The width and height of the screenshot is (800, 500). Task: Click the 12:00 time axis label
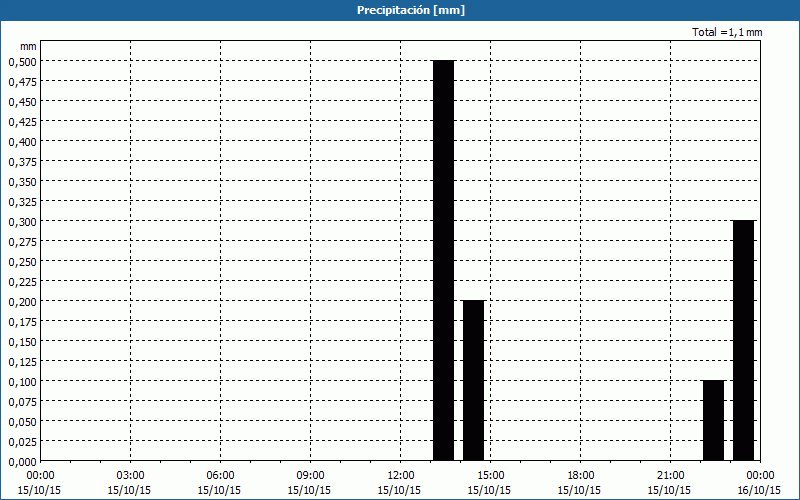[x=401, y=476]
